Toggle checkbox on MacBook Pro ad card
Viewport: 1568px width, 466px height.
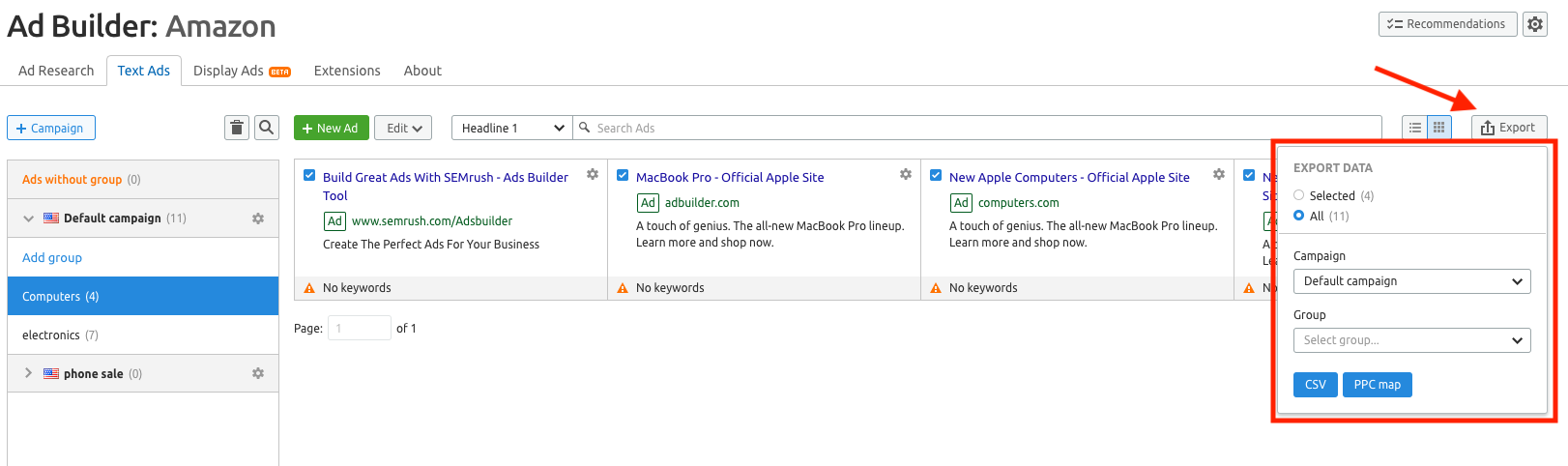623,176
